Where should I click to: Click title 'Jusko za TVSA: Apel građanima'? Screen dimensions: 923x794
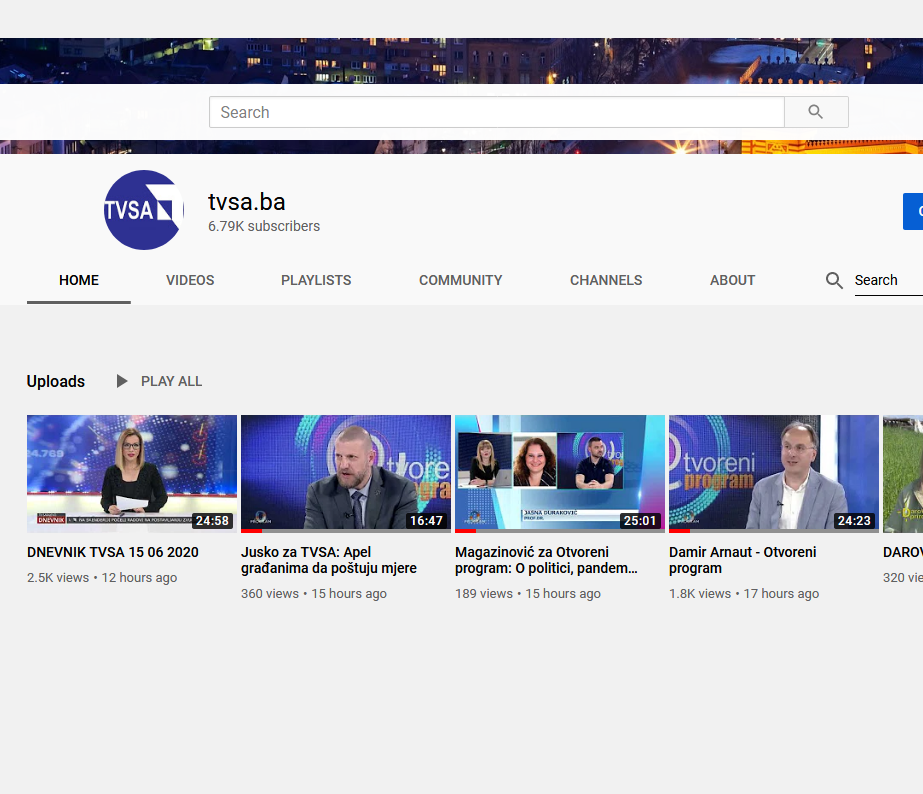(328, 560)
